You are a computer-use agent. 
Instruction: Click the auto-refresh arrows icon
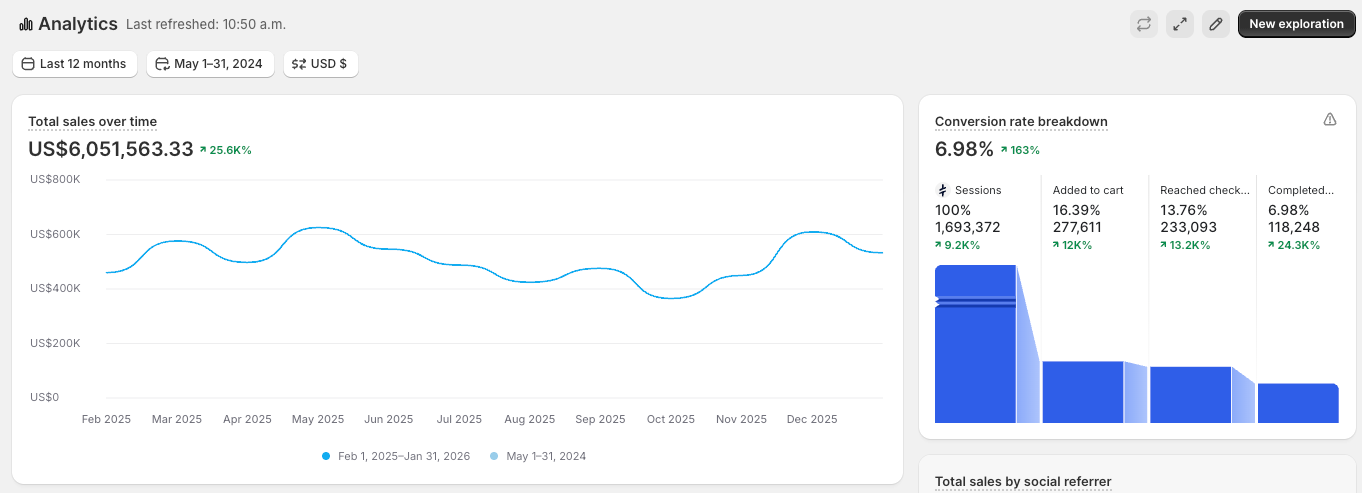click(x=1144, y=24)
